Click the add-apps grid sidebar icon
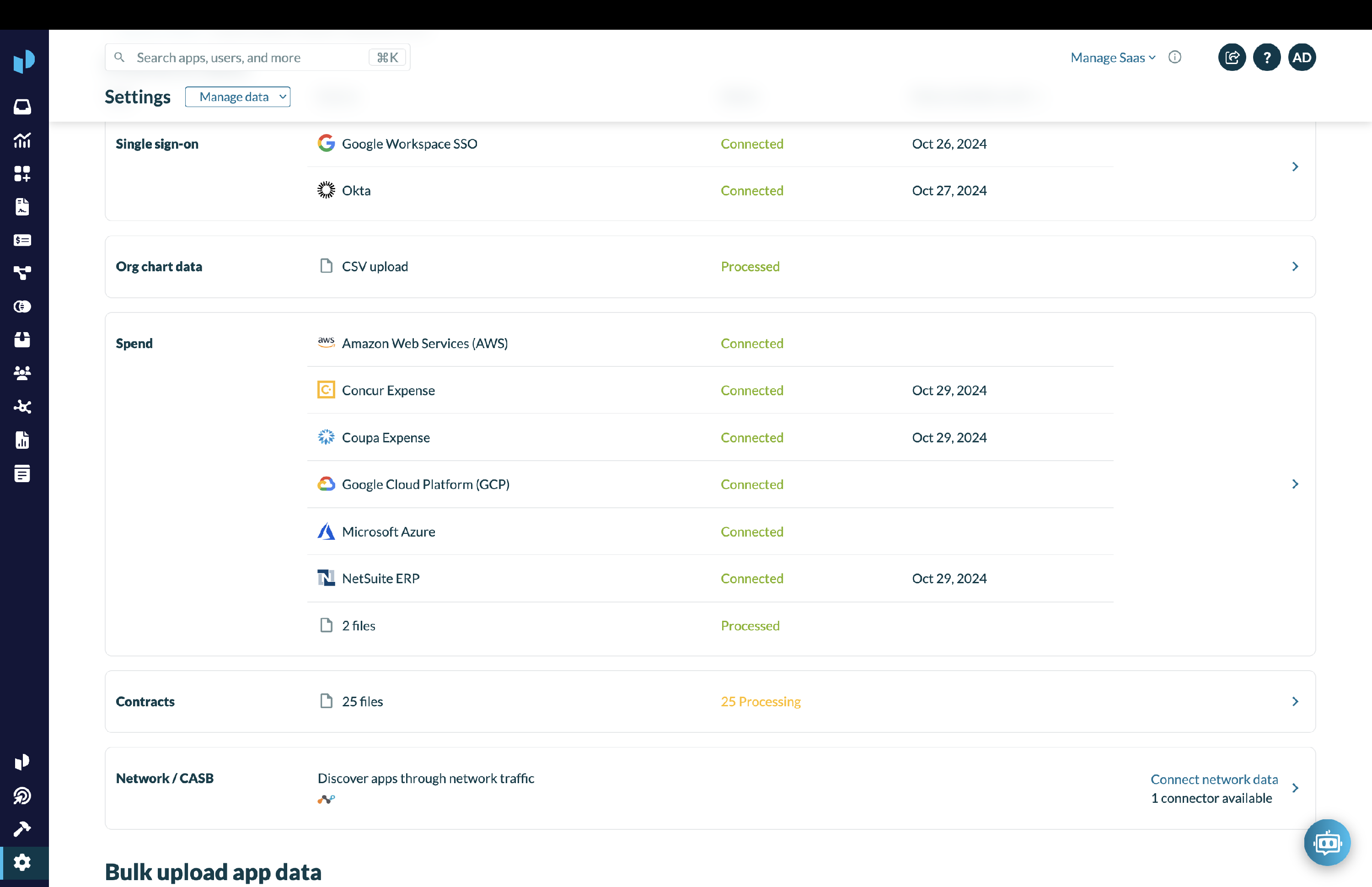 tap(22, 173)
